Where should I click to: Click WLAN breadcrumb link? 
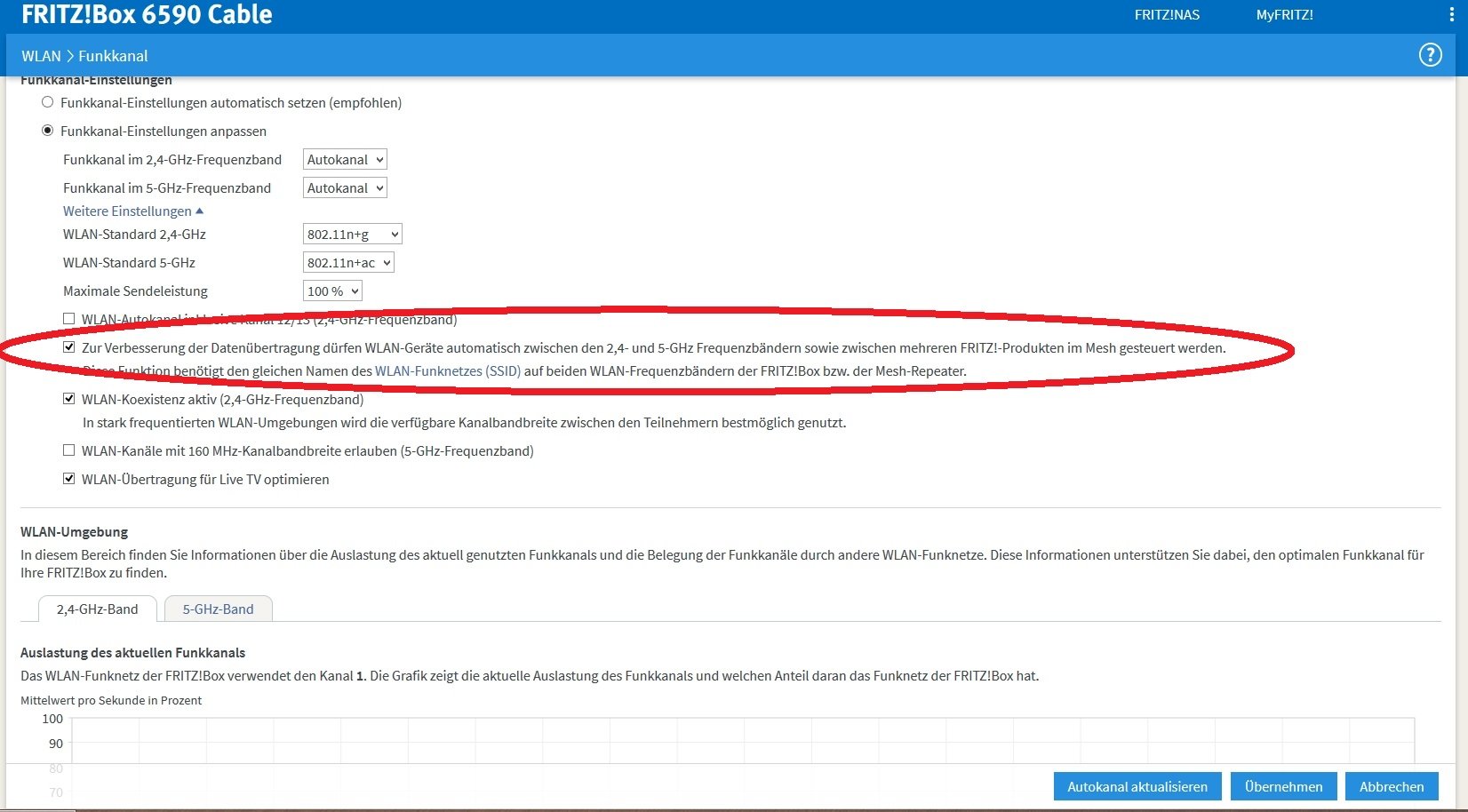tap(42, 56)
